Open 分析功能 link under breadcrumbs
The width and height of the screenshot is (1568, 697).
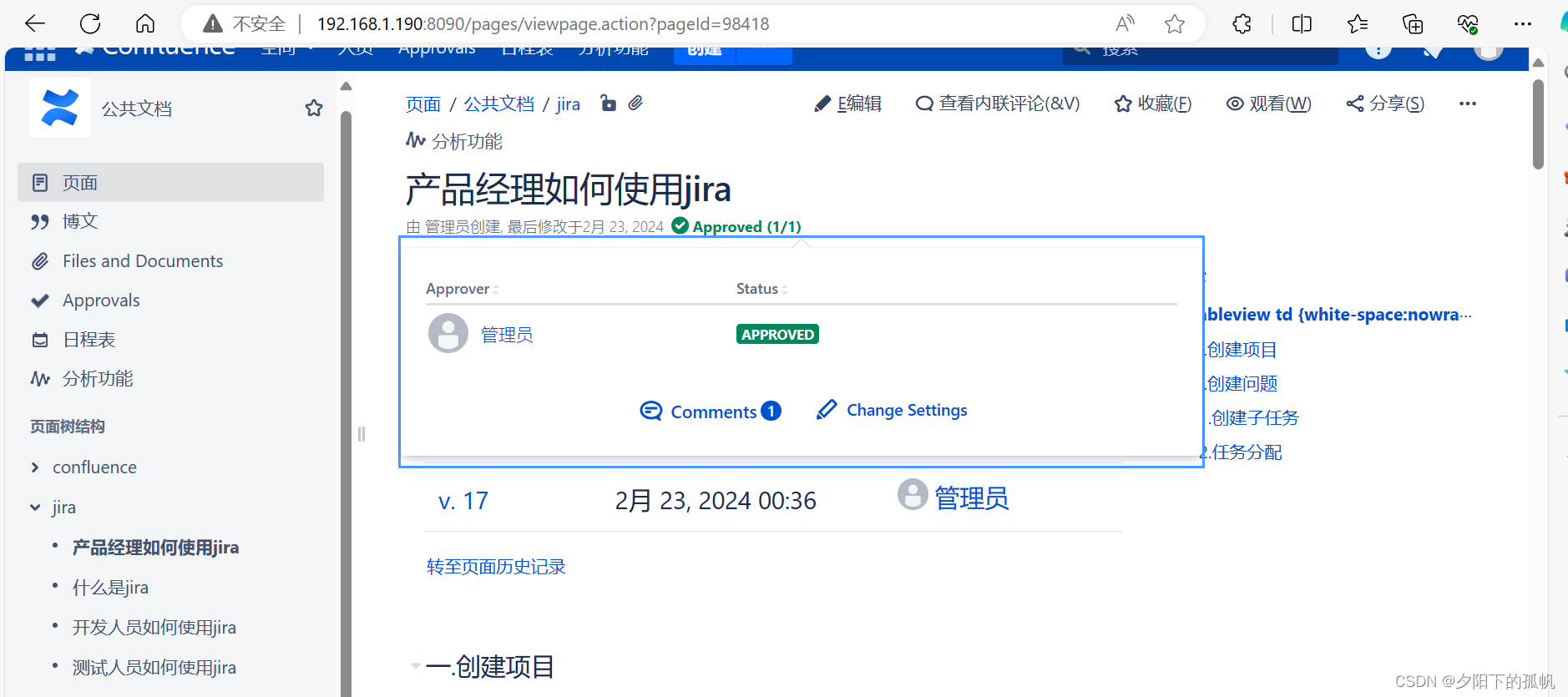click(454, 141)
